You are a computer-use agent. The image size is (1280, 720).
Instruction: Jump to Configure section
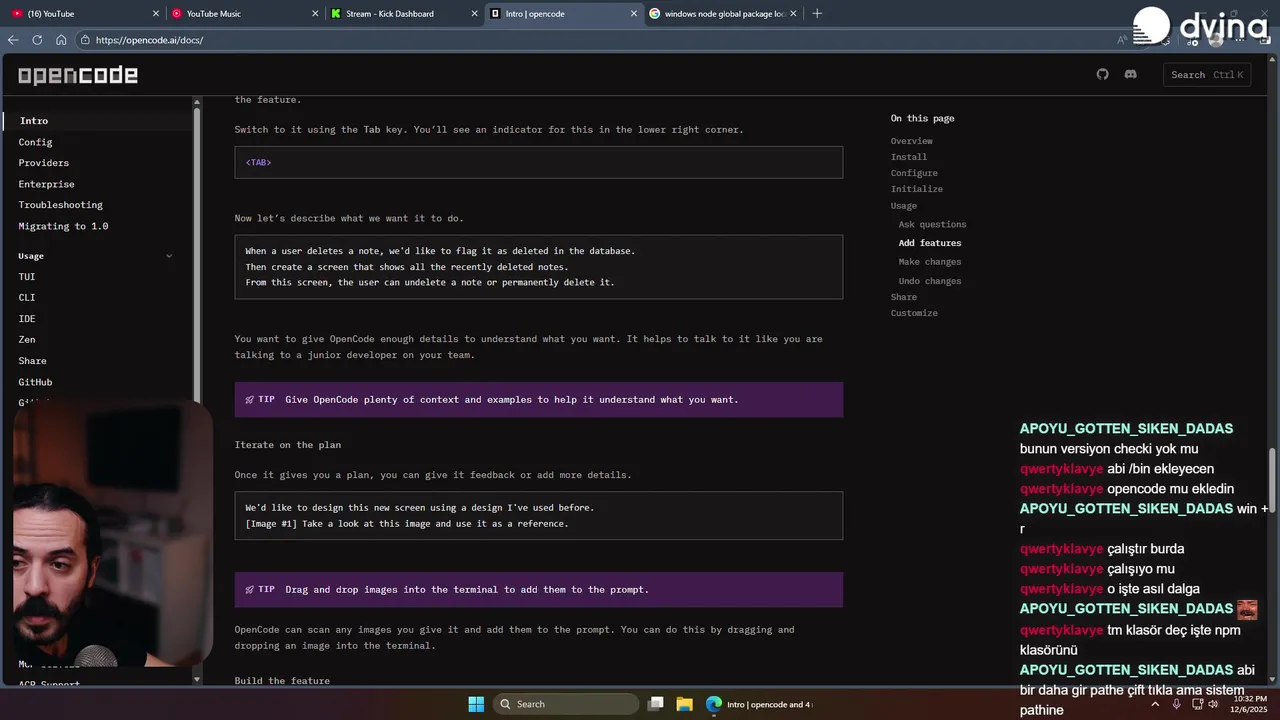[914, 173]
